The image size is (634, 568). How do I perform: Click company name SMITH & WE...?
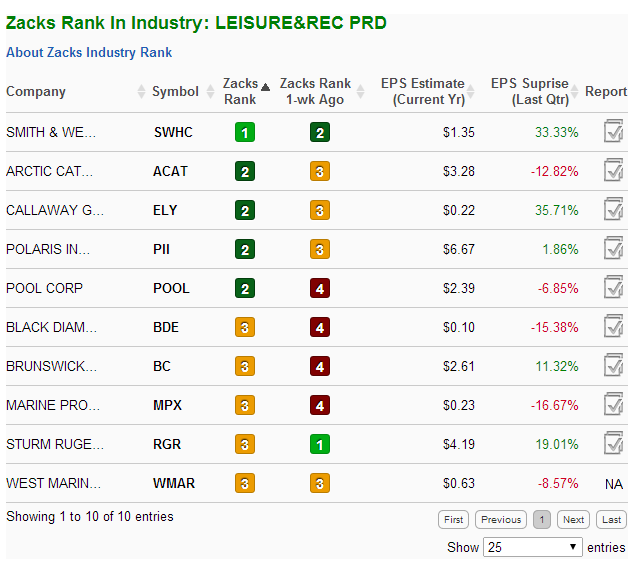(x=51, y=132)
